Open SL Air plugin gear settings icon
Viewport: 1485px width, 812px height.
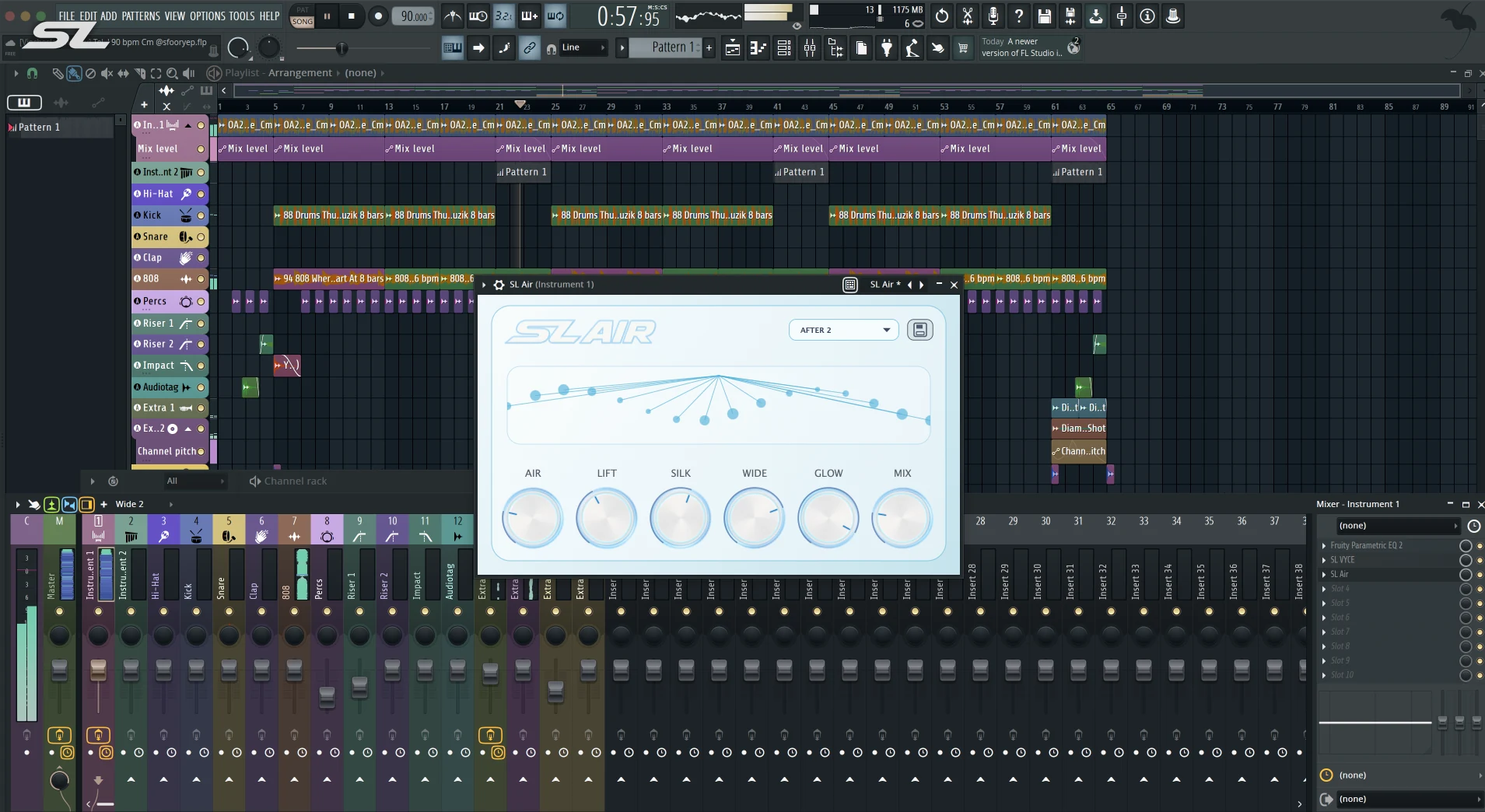pos(499,285)
